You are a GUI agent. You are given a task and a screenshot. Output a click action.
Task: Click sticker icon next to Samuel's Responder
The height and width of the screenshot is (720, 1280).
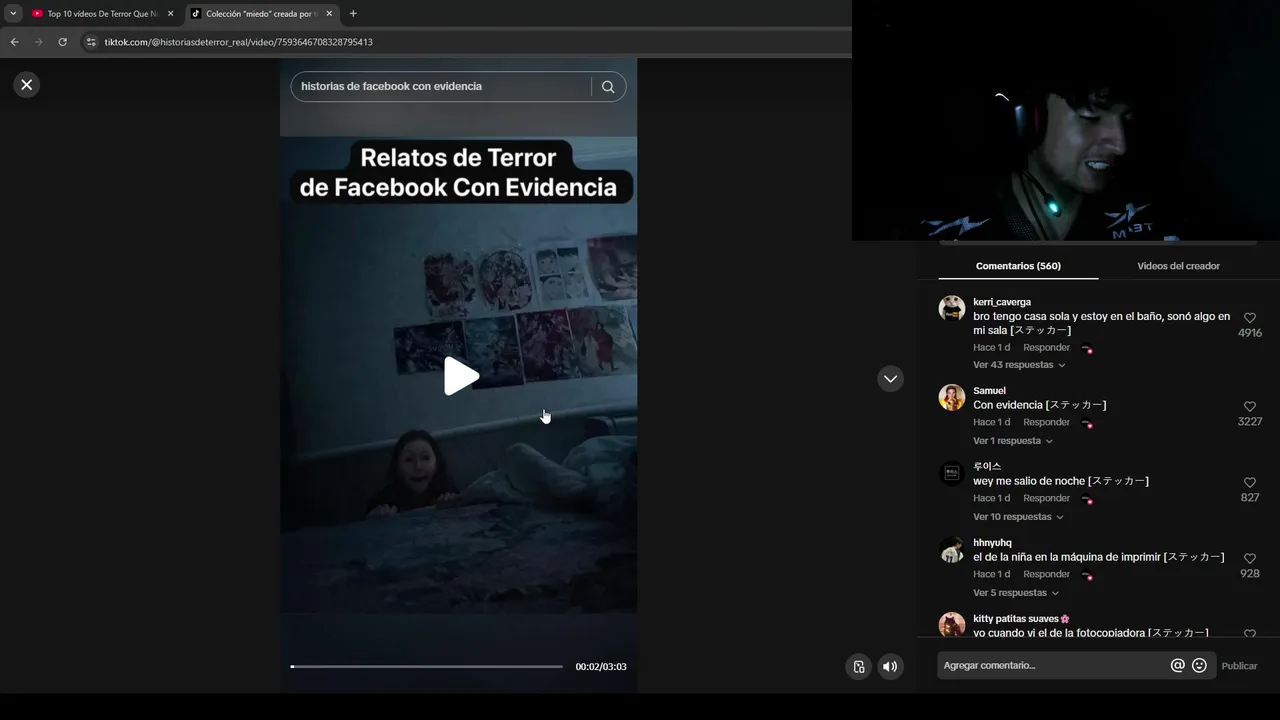[1087, 423]
